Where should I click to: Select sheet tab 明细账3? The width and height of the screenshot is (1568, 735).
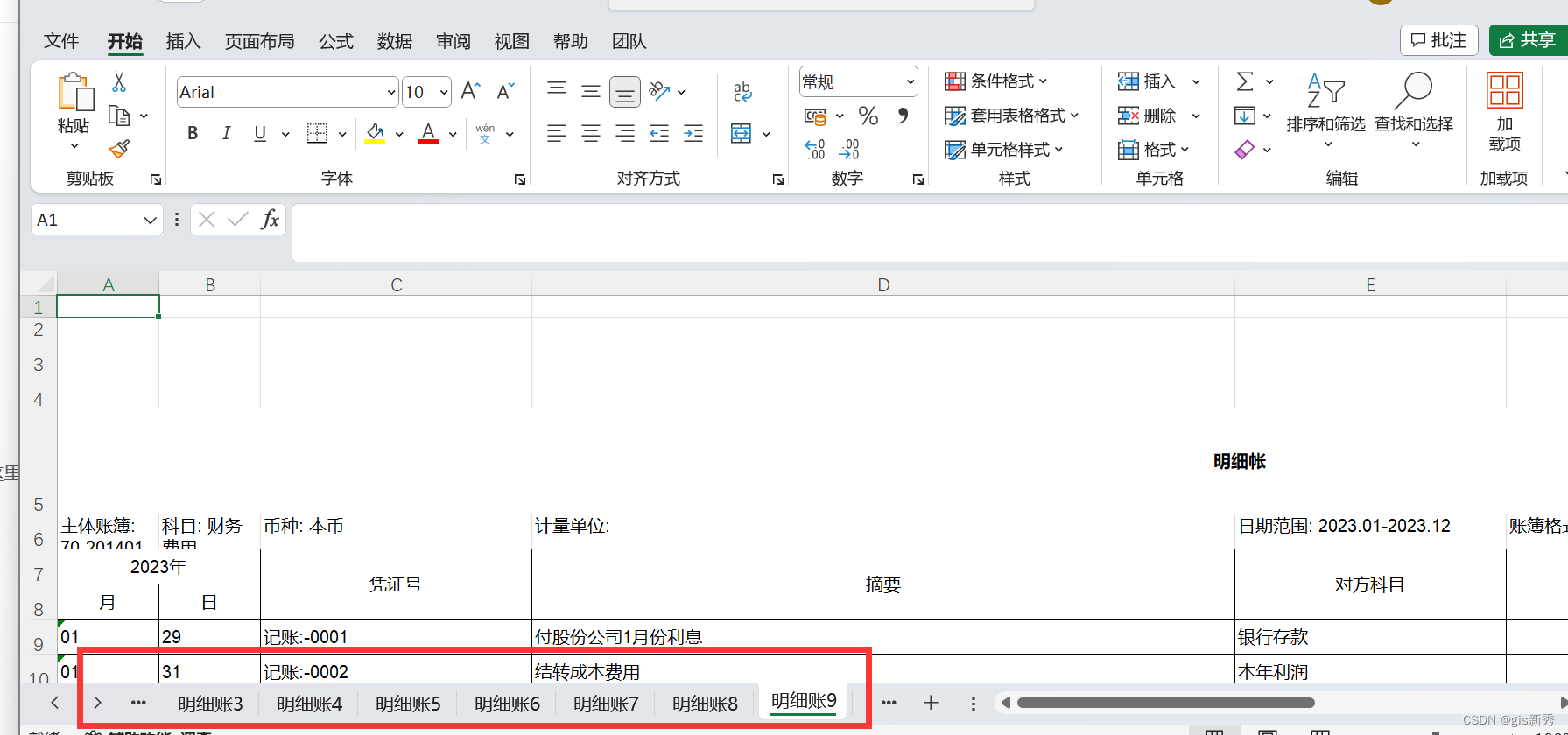(210, 703)
